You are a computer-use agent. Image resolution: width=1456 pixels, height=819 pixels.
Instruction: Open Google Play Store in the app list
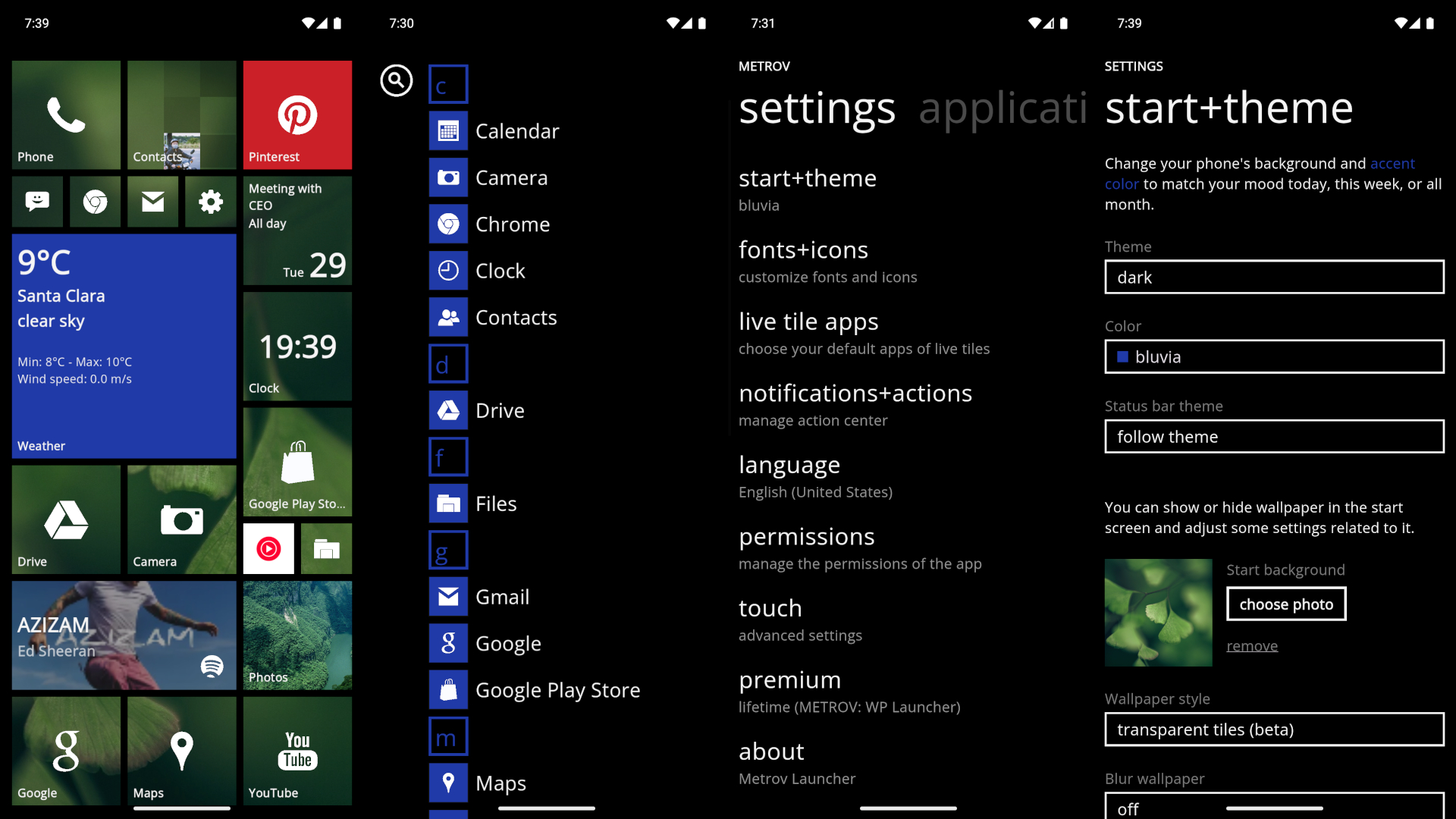point(557,689)
